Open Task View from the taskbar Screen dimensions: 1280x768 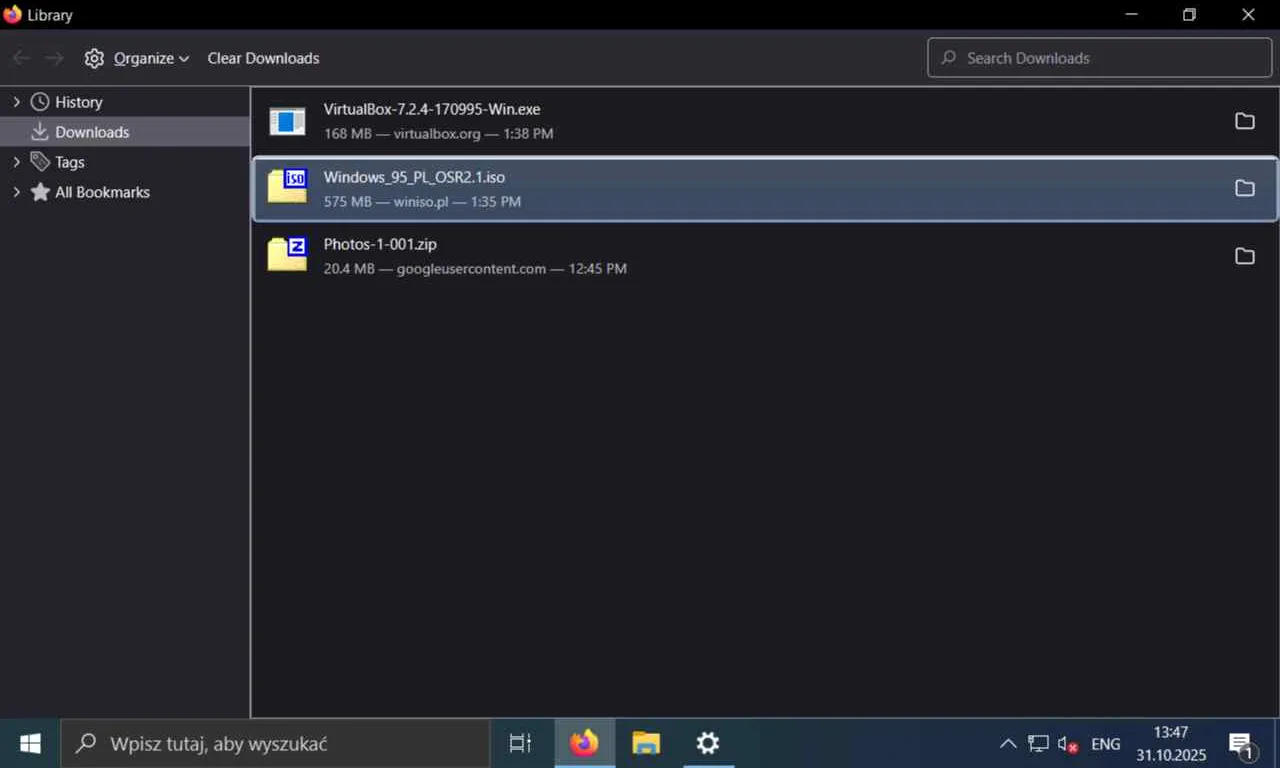[520, 743]
